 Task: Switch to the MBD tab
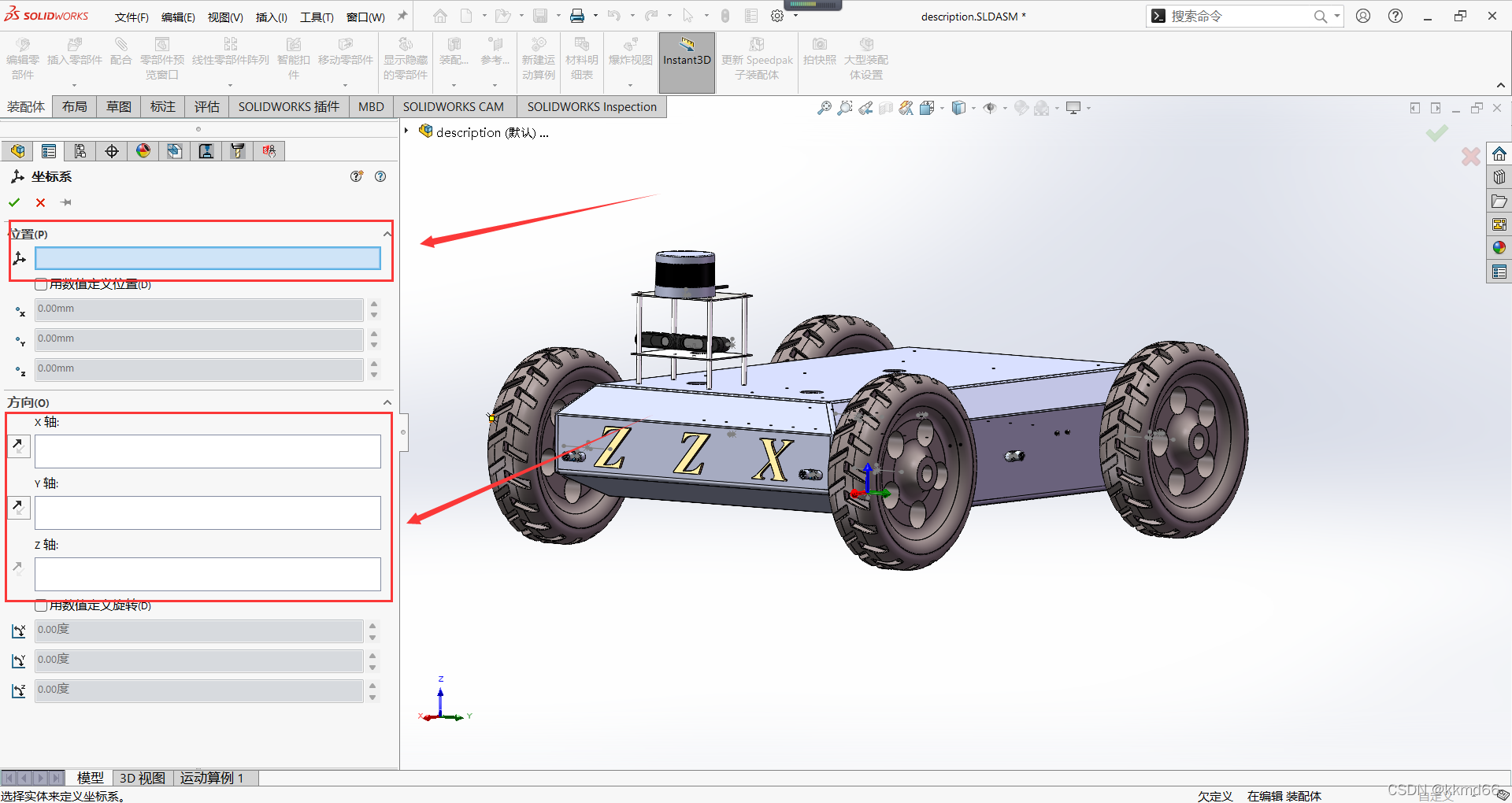tap(371, 107)
